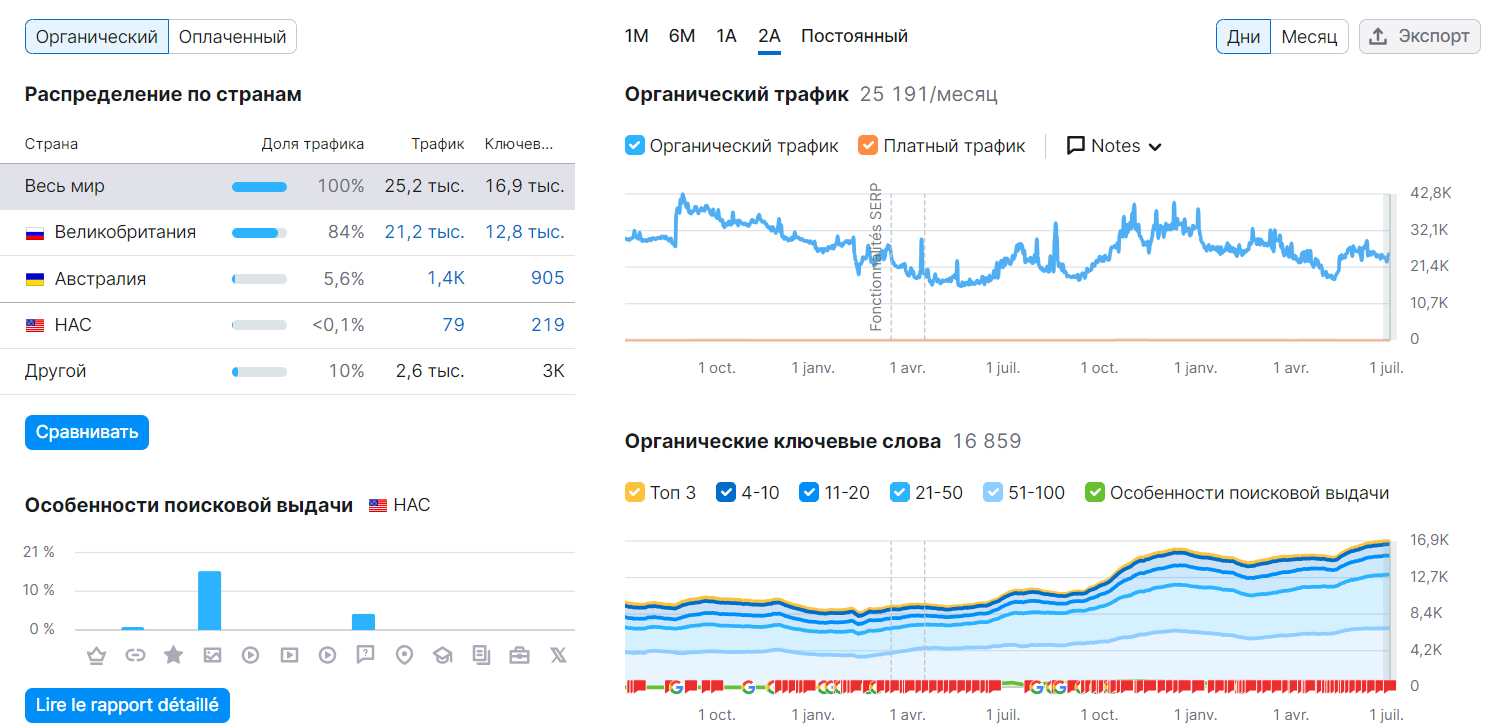Click the Twitter X SERP feature icon

(558, 655)
